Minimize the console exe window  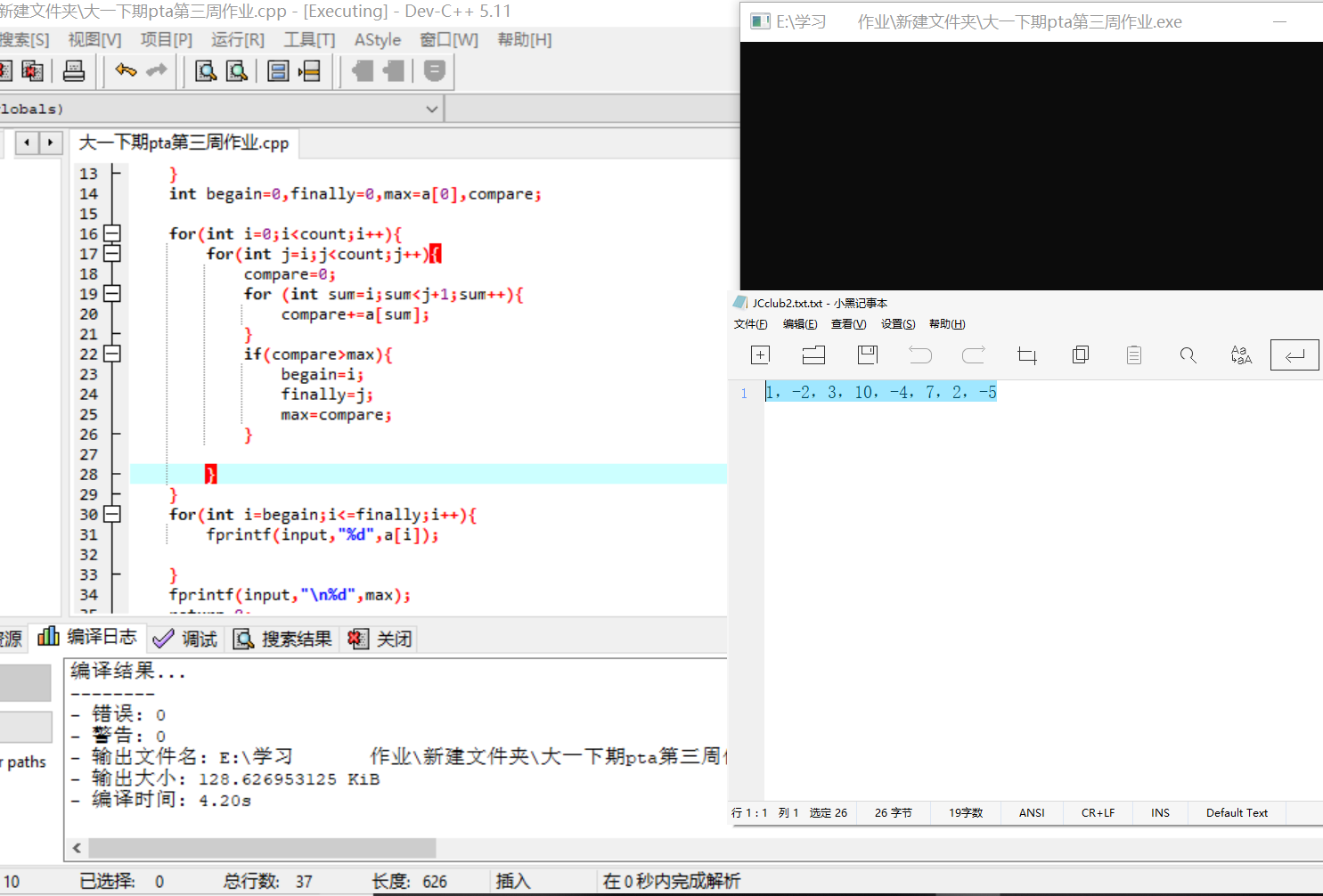click(1280, 21)
